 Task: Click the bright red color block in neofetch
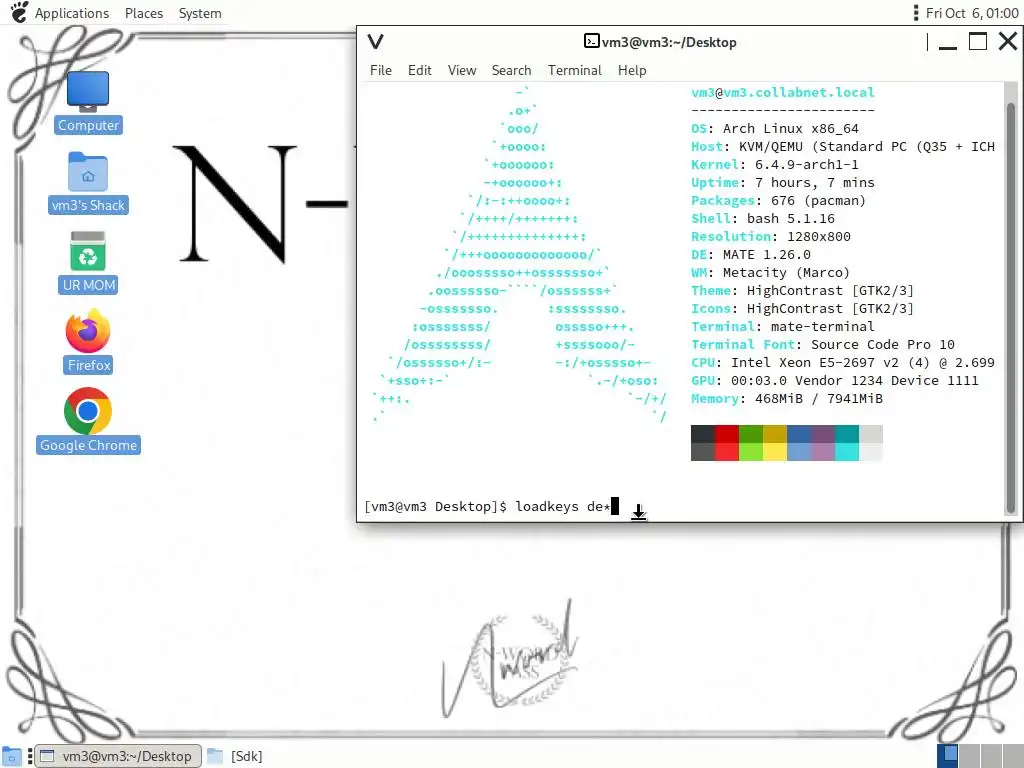(x=726, y=452)
